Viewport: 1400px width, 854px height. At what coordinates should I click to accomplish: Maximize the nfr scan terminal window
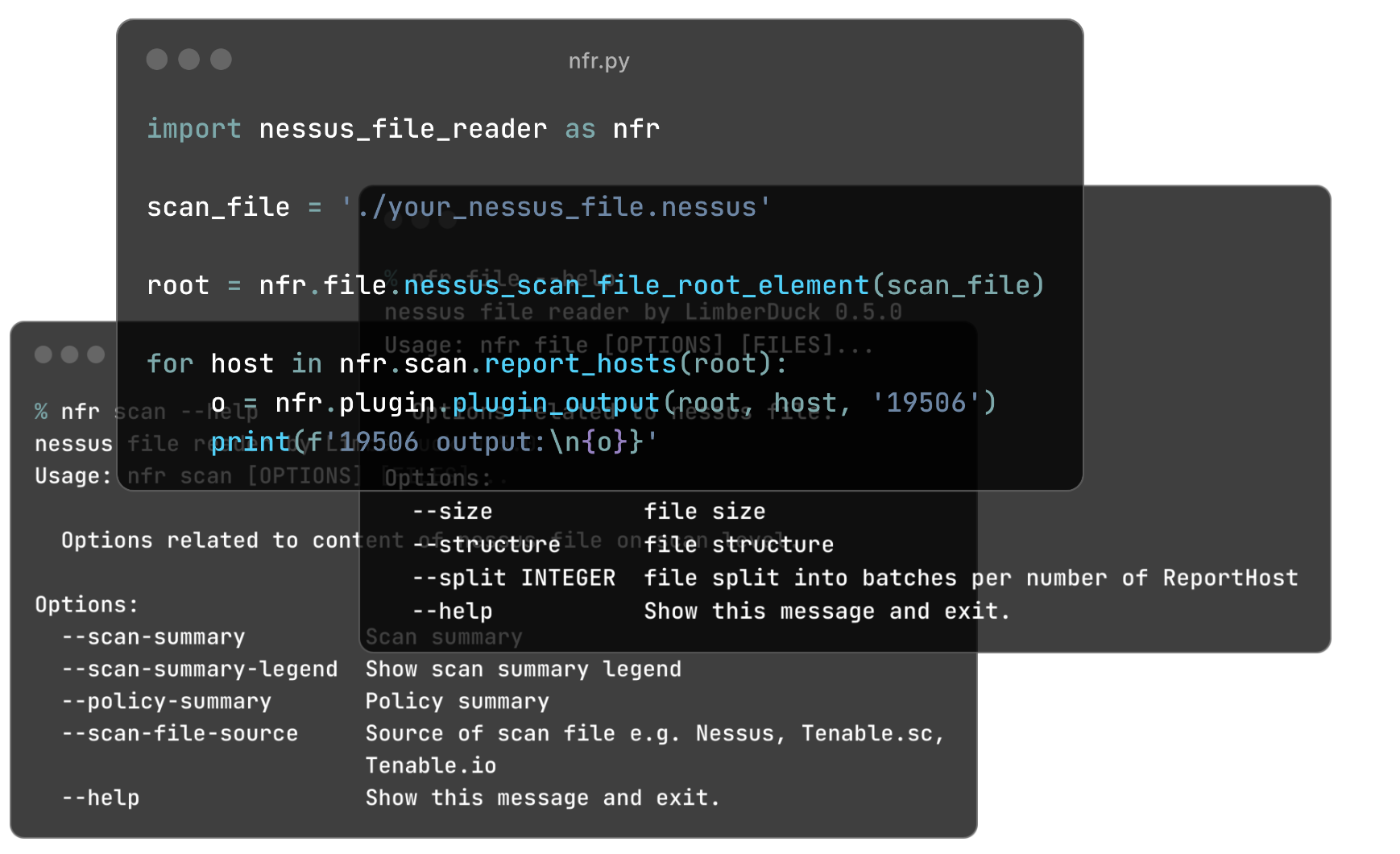click(96, 354)
